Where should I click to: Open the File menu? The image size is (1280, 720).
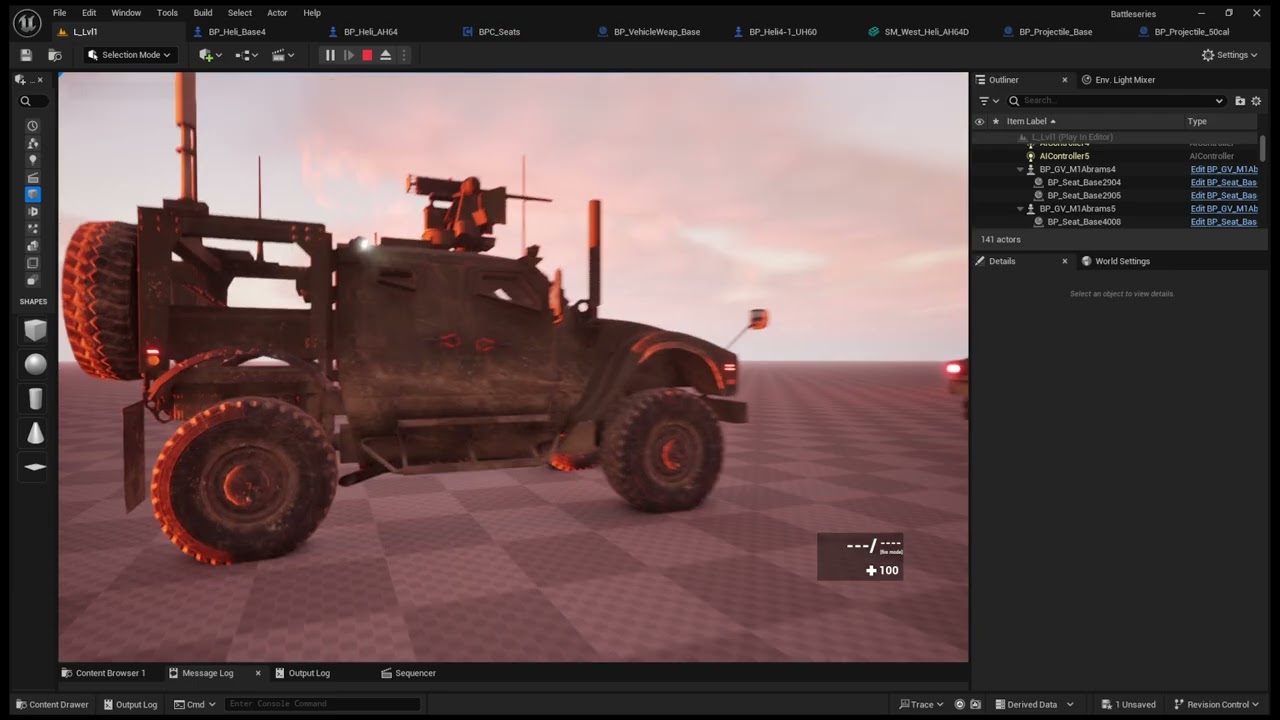pos(60,13)
